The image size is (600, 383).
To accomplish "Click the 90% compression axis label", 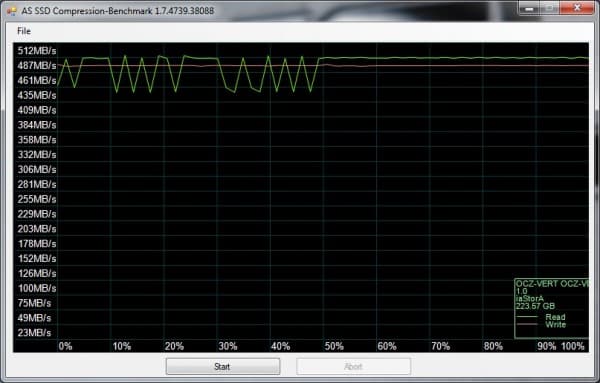I will click(x=547, y=346).
